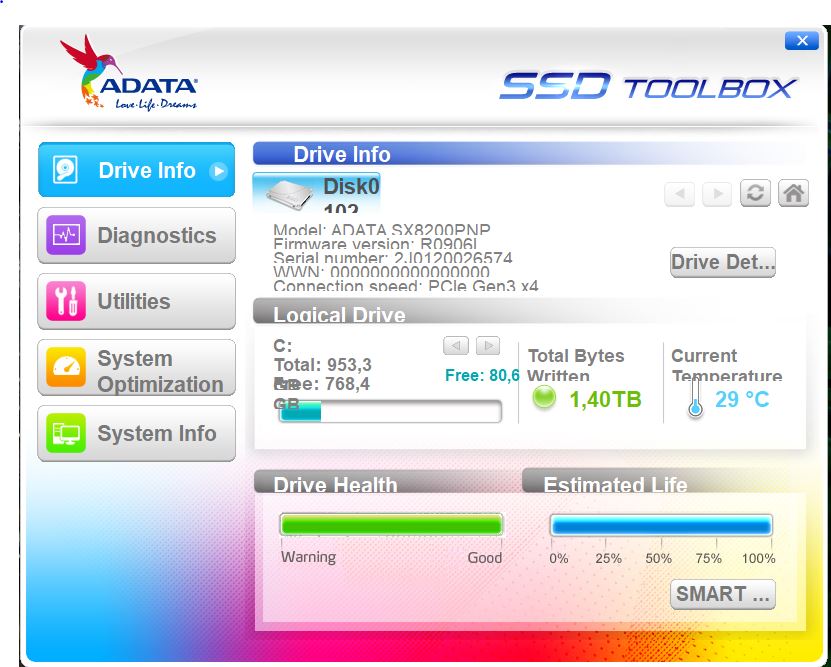Viewport: 831px width, 667px height.
Task: Click the ADATA hummingbird logo
Action: point(129,73)
